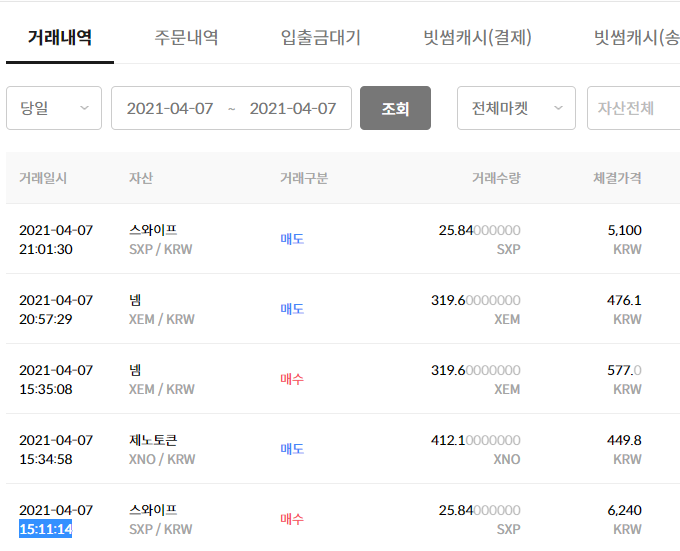This screenshot has height=551, width=680.
Task: Expand the 당일 period dropdown
Action: [54, 108]
